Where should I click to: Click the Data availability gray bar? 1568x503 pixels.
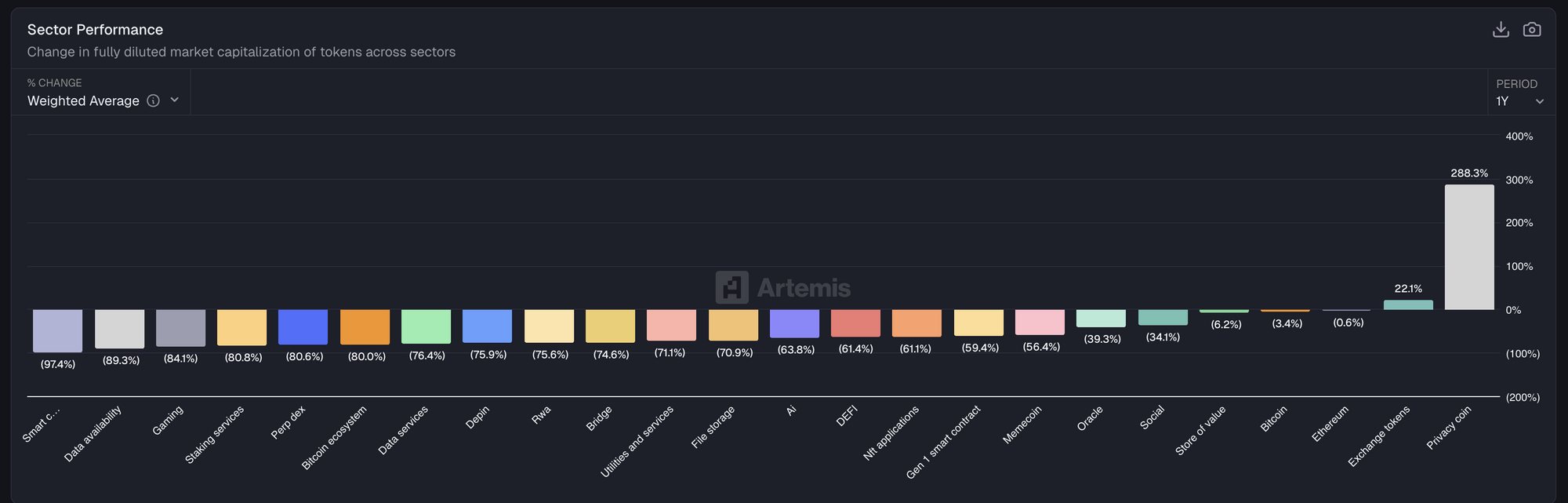coord(119,329)
